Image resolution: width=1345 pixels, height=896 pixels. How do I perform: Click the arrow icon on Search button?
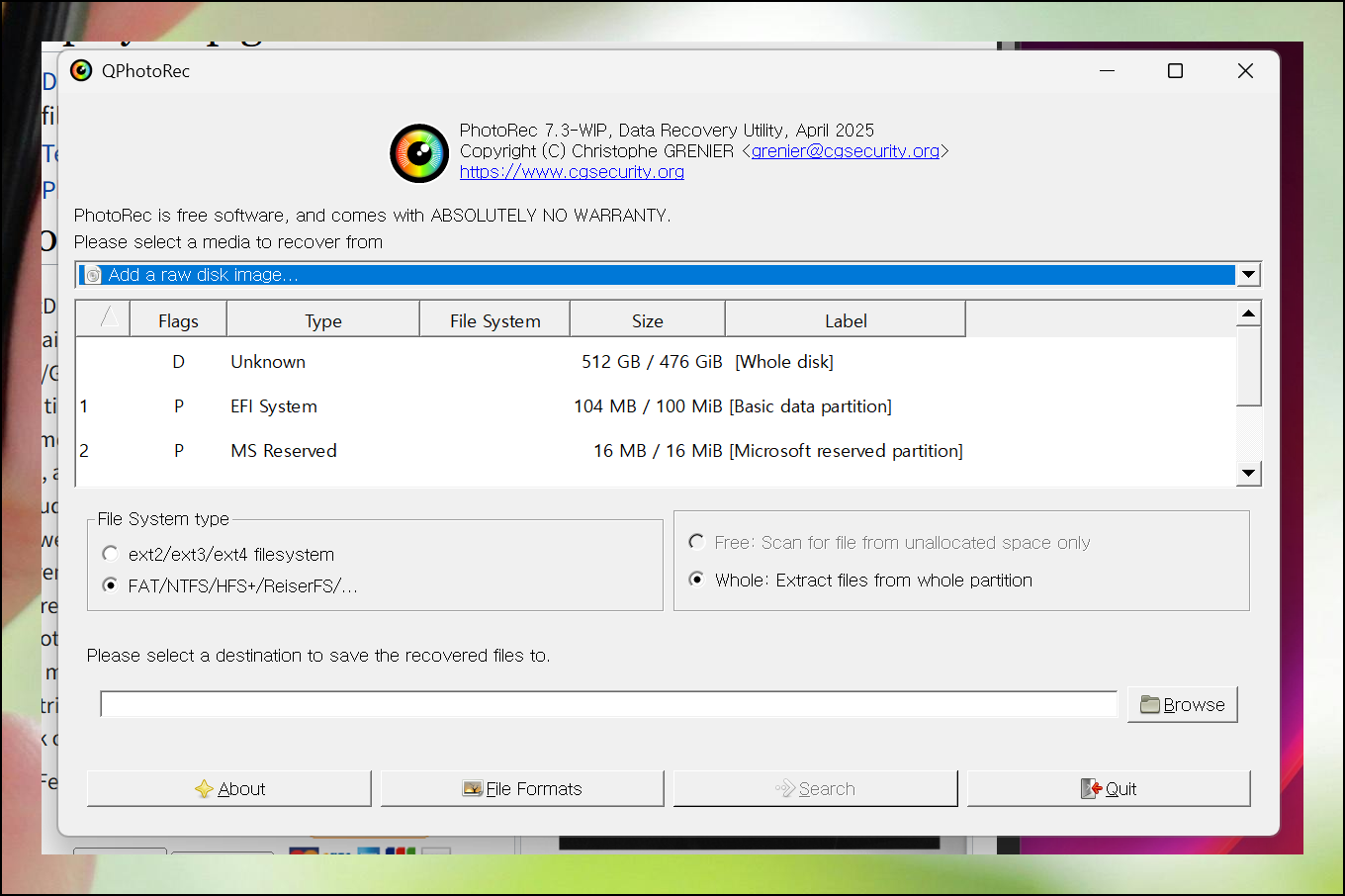pos(785,788)
